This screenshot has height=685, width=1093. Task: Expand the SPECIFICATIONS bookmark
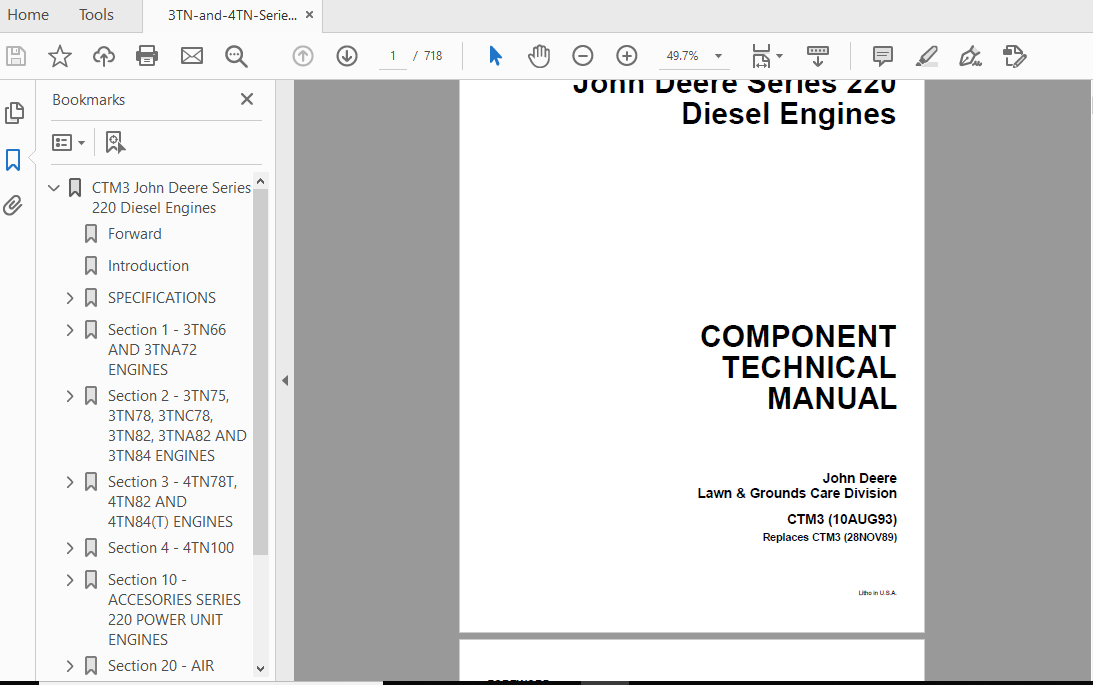(70, 298)
